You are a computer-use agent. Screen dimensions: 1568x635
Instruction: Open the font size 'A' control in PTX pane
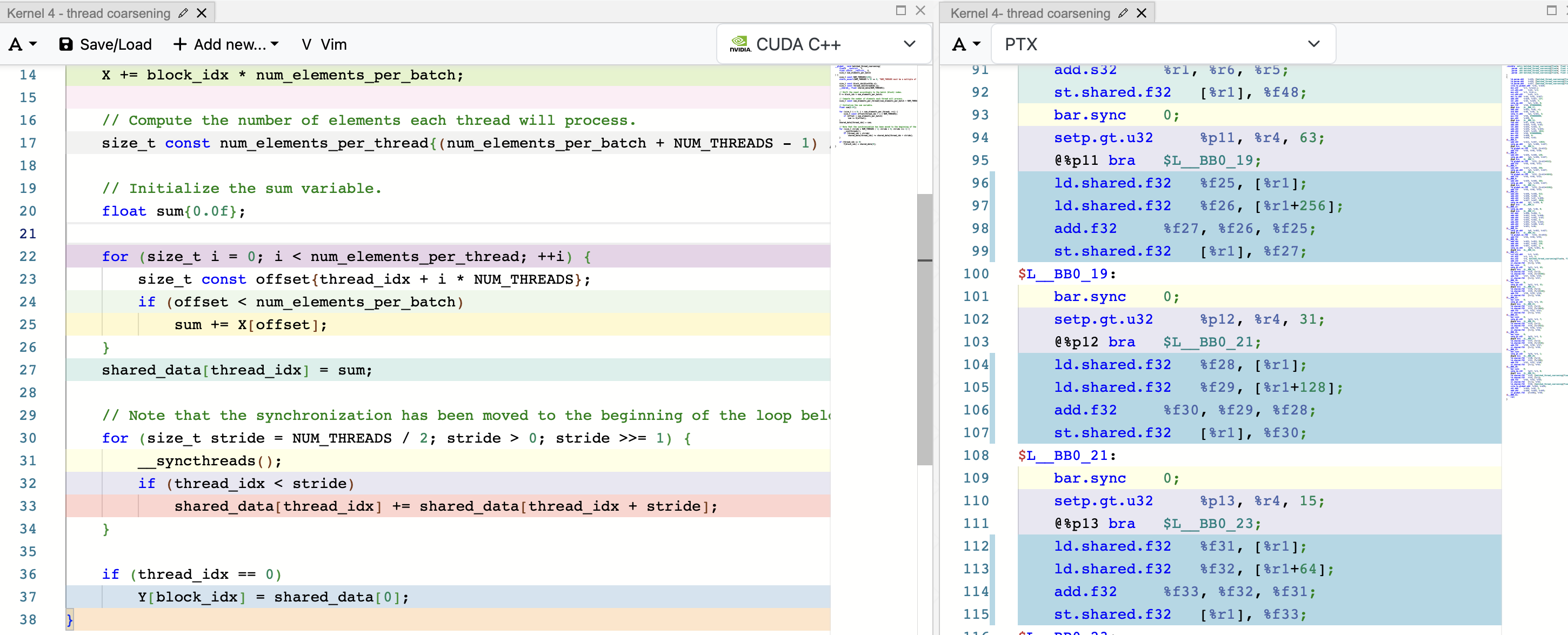click(x=960, y=44)
